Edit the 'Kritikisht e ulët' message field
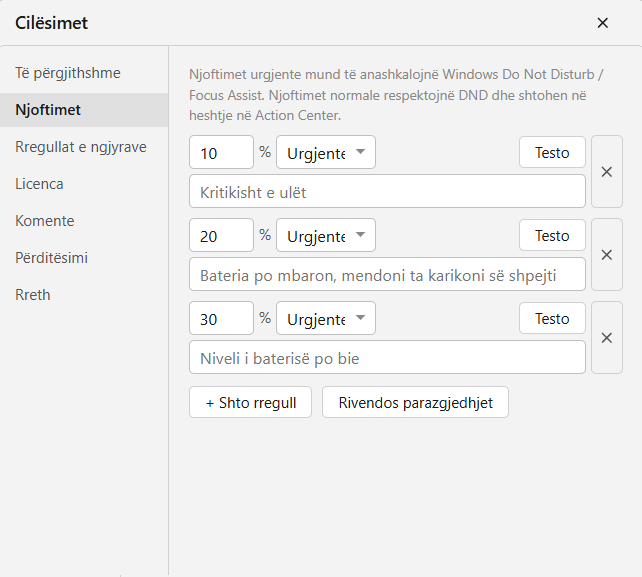Screen dimensions: 642x577 [387, 191]
